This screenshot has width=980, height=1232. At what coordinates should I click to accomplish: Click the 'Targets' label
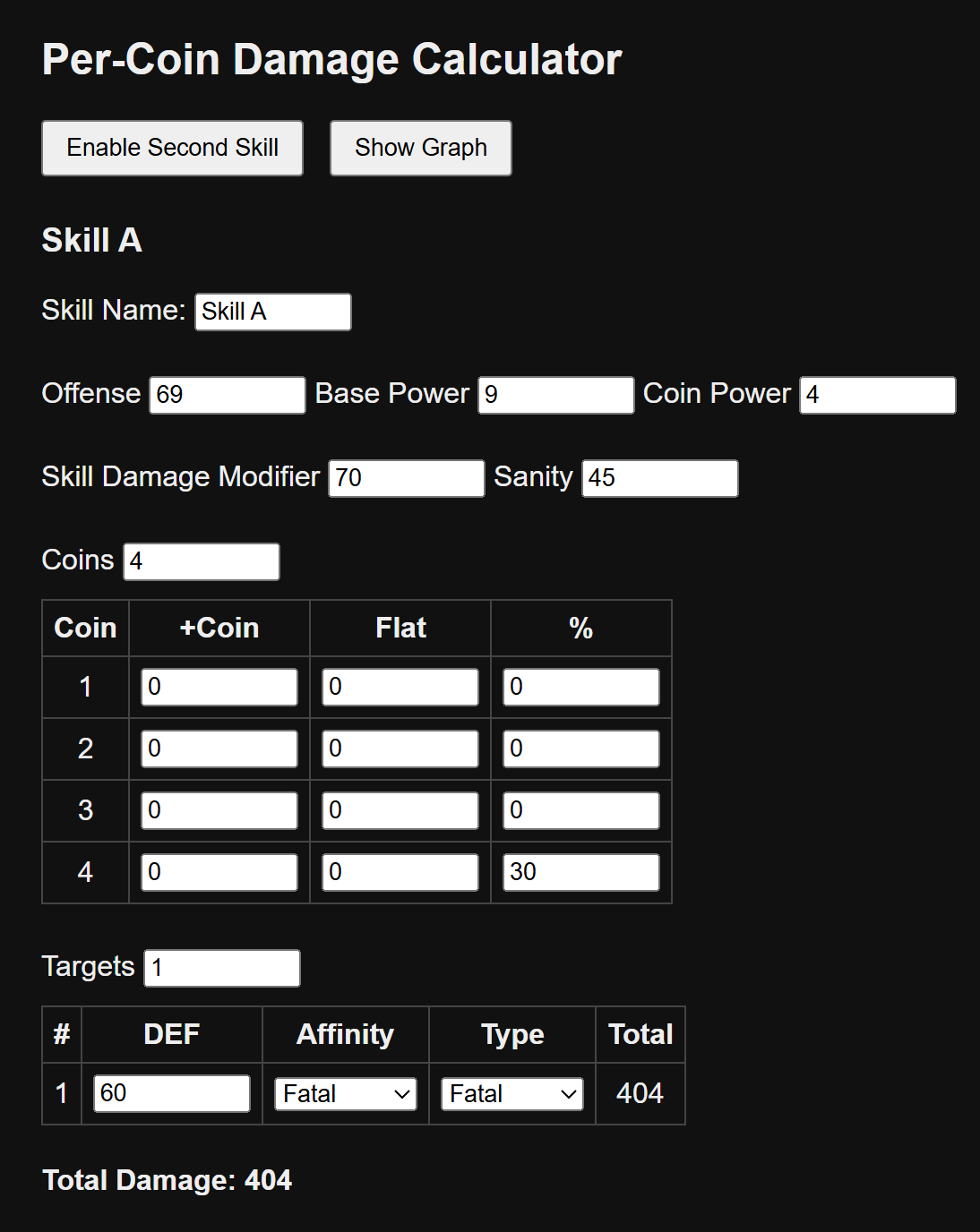tap(89, 967)
